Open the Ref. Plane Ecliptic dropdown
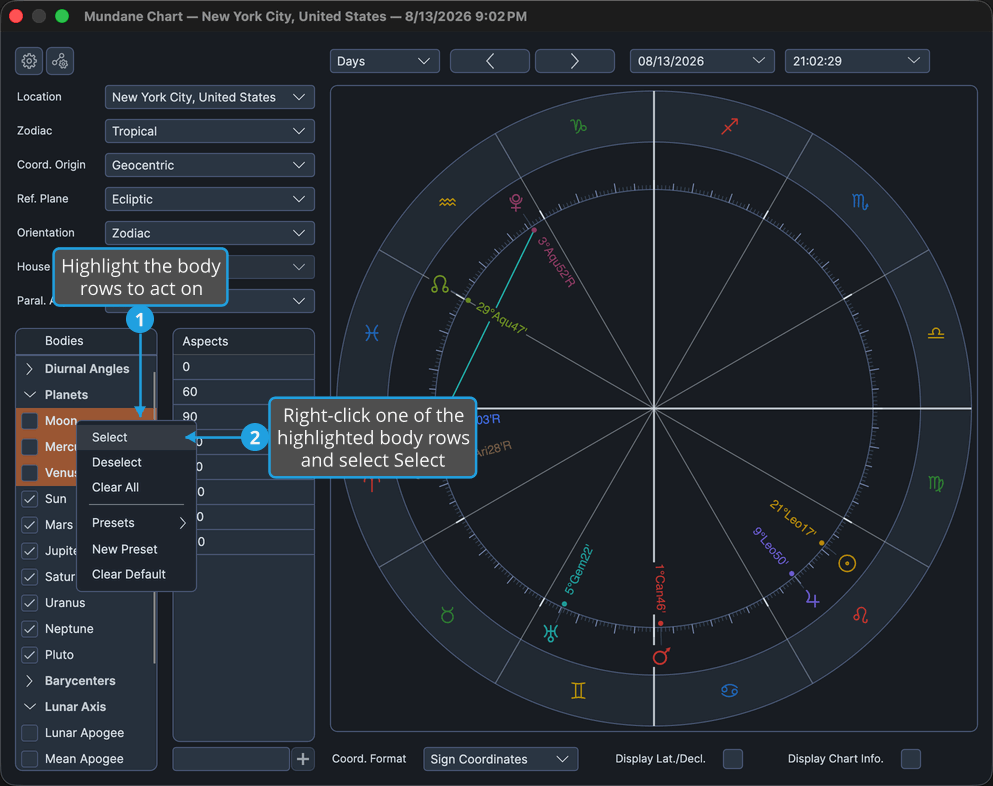This screenshot has width=993, height=786. pos(210,199)
